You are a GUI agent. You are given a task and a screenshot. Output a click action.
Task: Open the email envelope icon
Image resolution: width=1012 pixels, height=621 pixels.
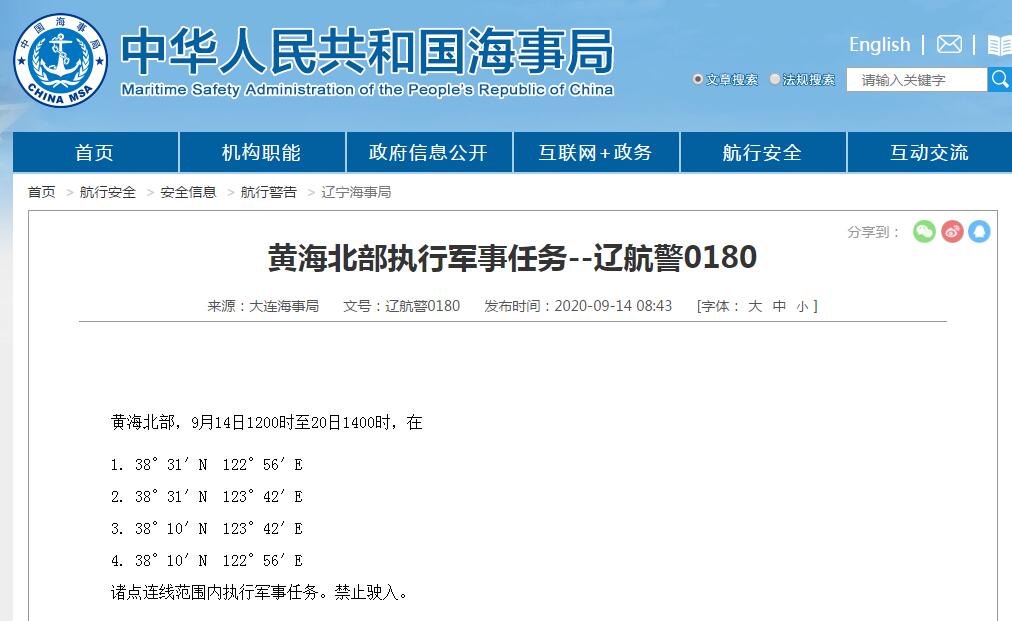pos(949,45)
